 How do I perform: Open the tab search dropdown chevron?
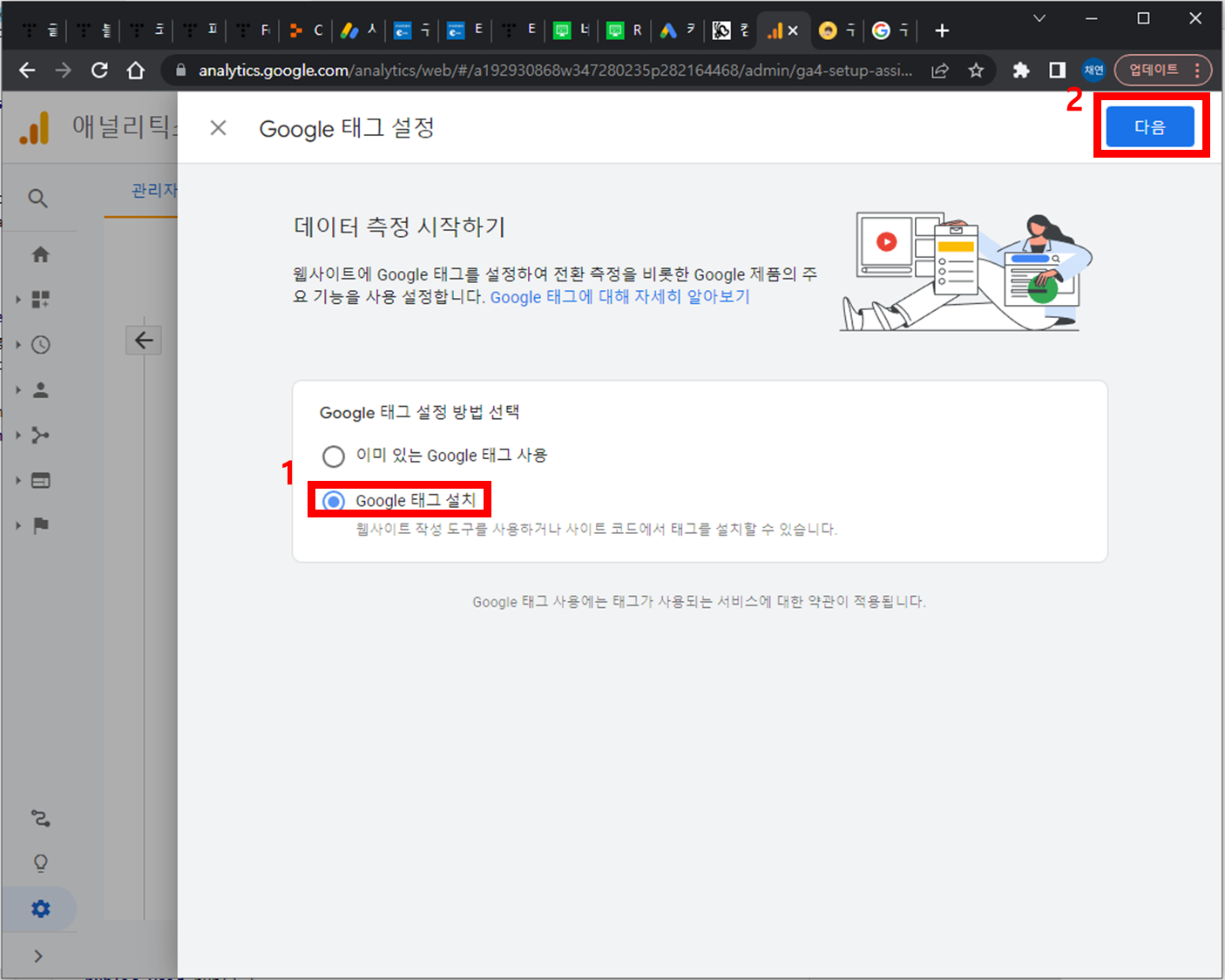(1039, 18)
